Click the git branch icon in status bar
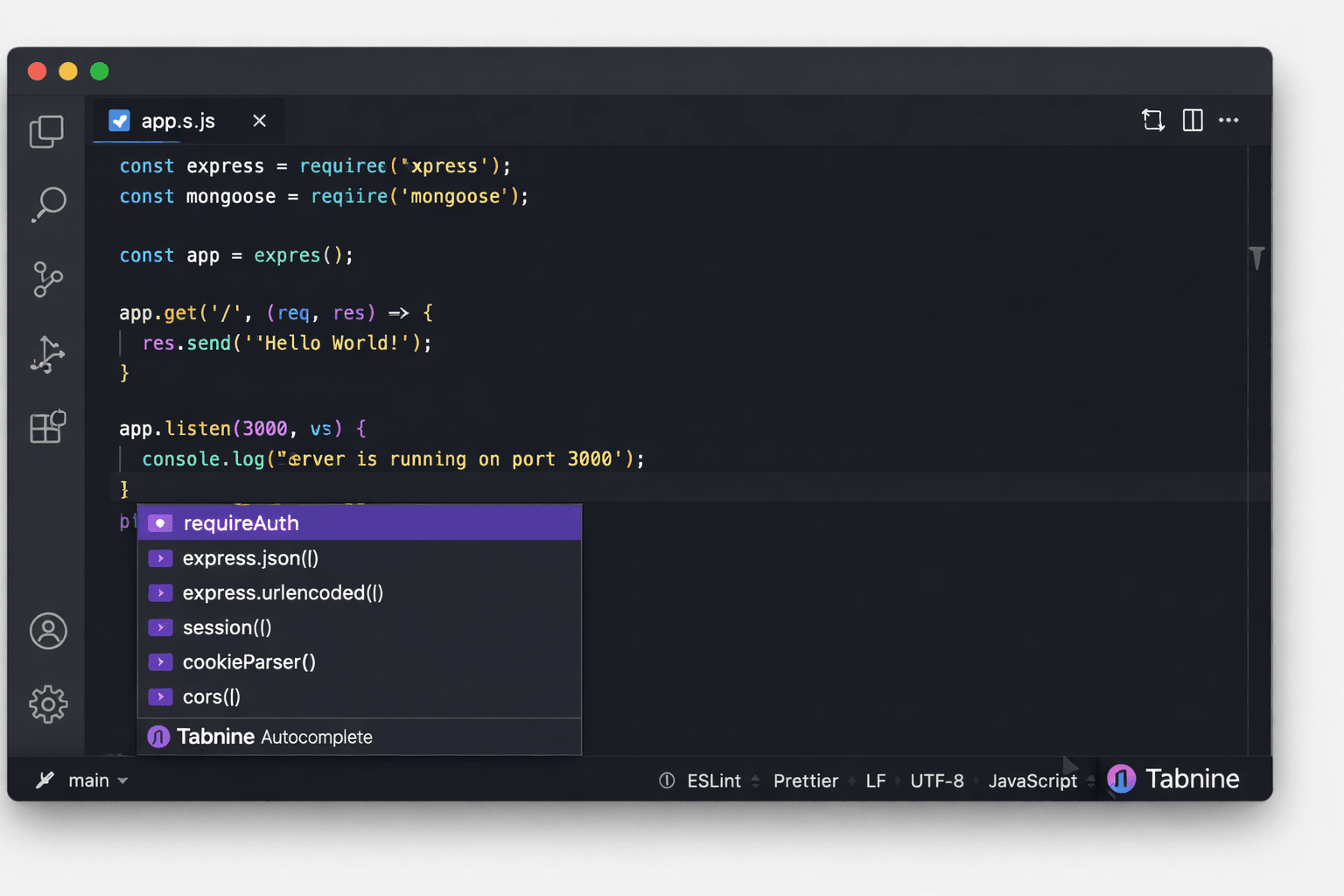 pyautogui.click(x=45, y=780)
